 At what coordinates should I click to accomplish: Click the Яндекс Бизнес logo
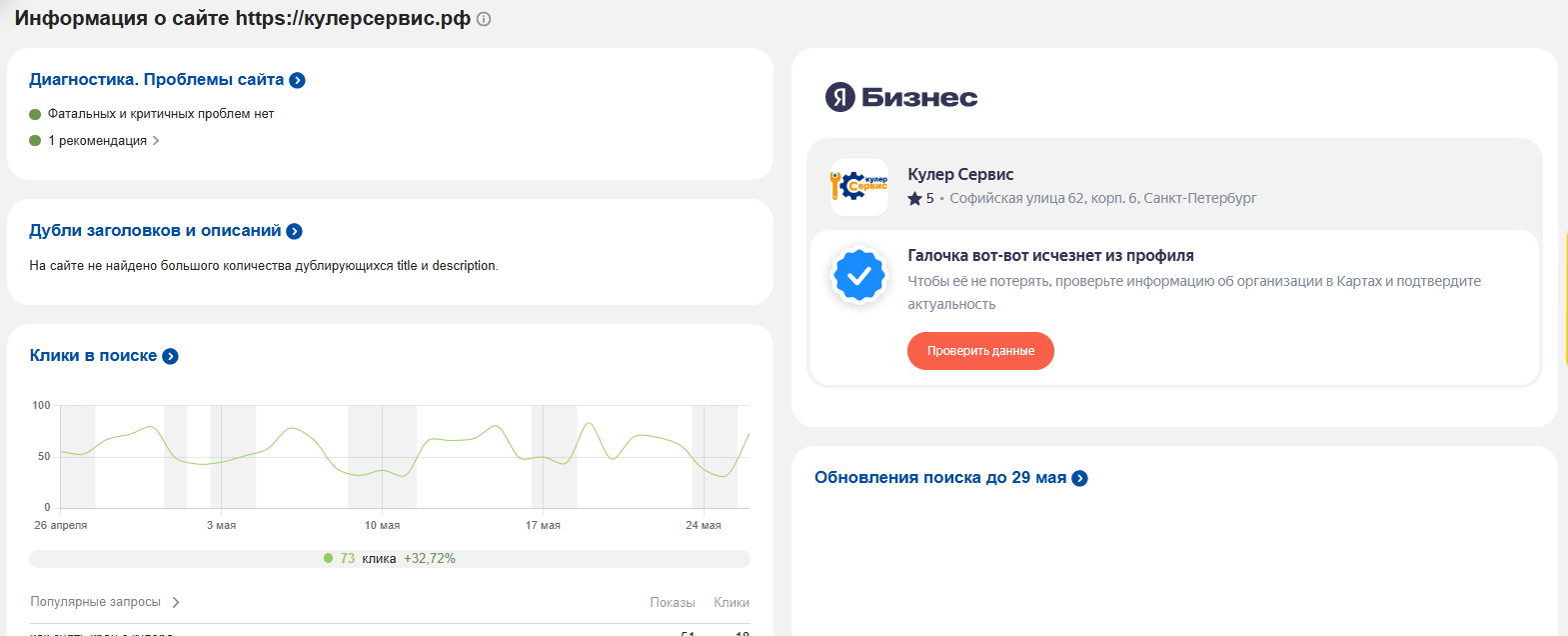point(901,97)
